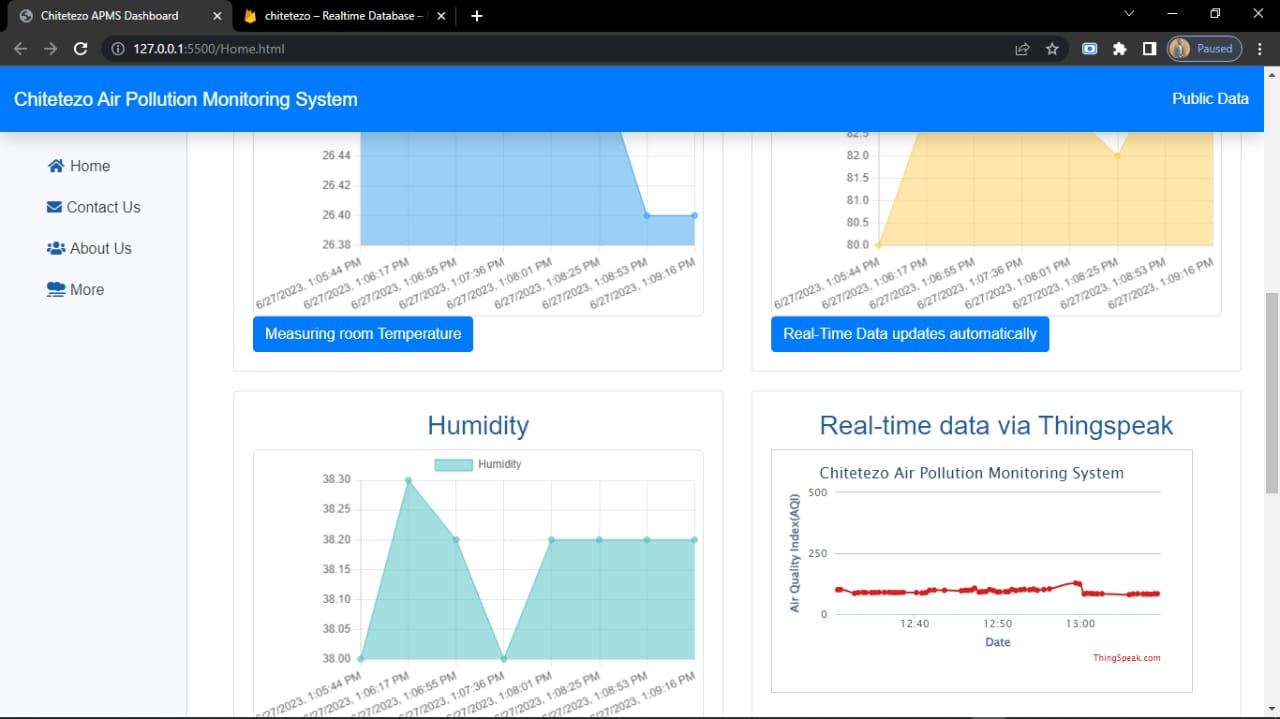Screen dimensions: 1280x719
Task: Open the browser side panel icon
Action: [1150, 48]
